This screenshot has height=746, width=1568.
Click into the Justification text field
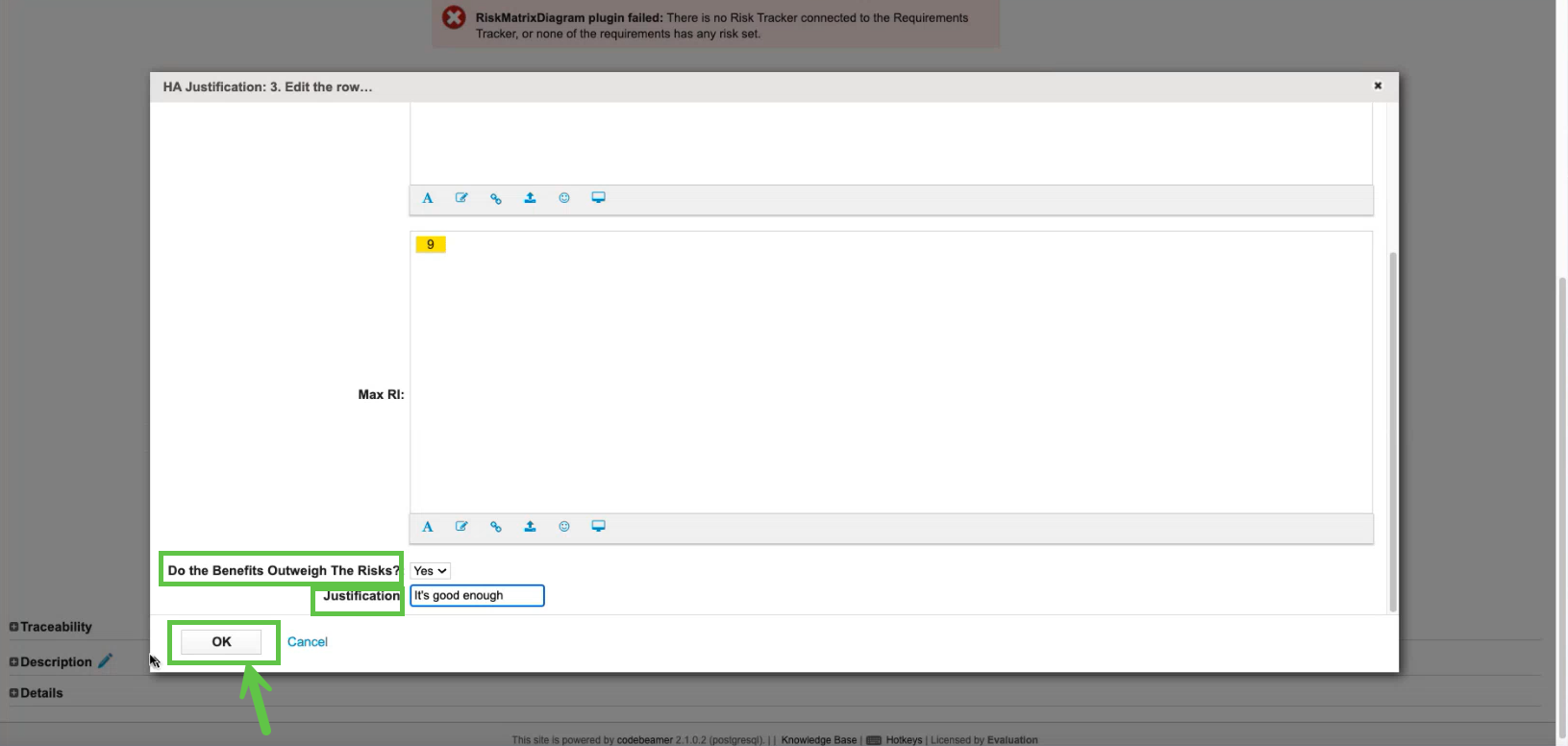point(477,596)
